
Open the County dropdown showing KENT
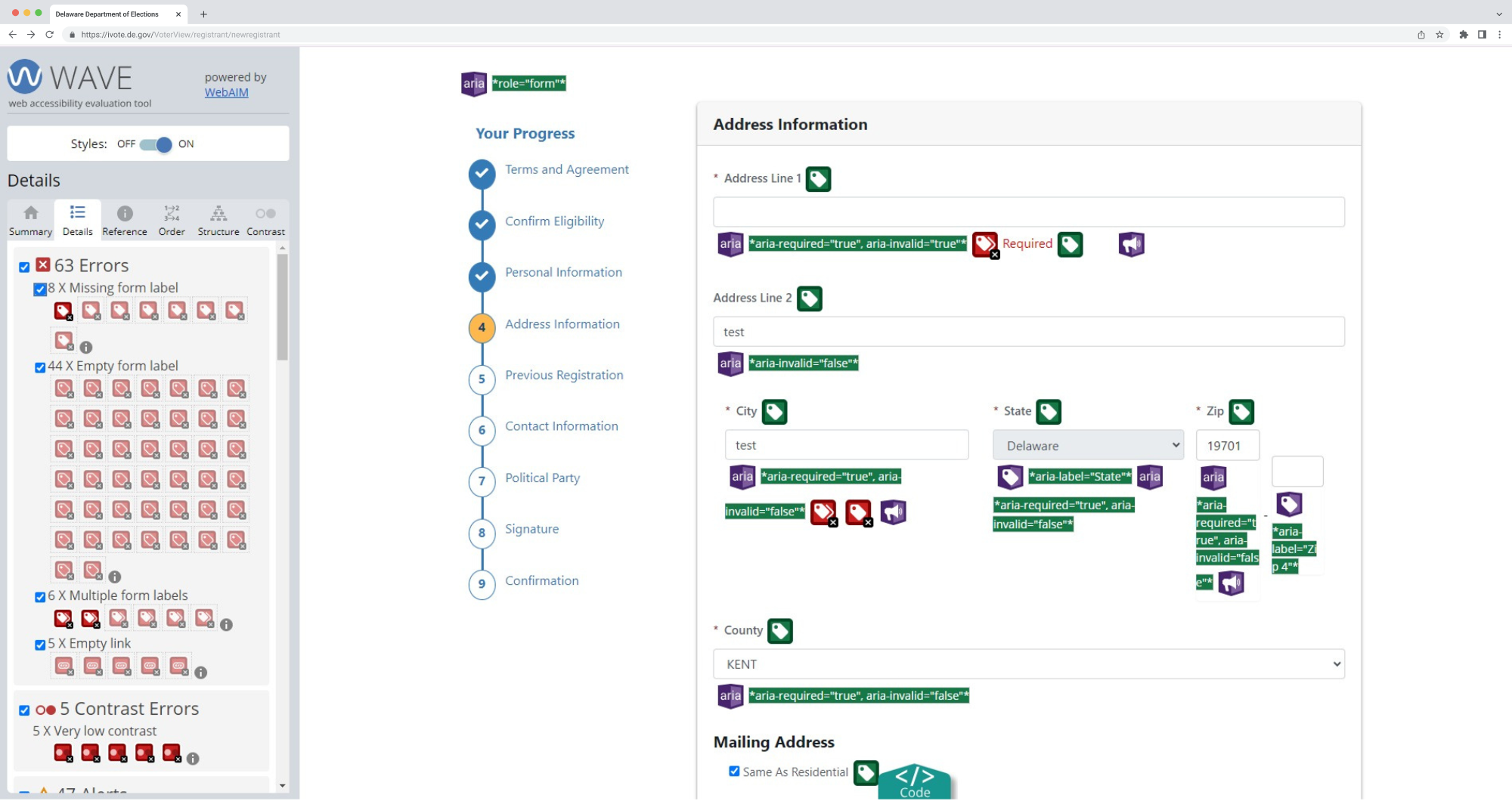(1029, 664)
